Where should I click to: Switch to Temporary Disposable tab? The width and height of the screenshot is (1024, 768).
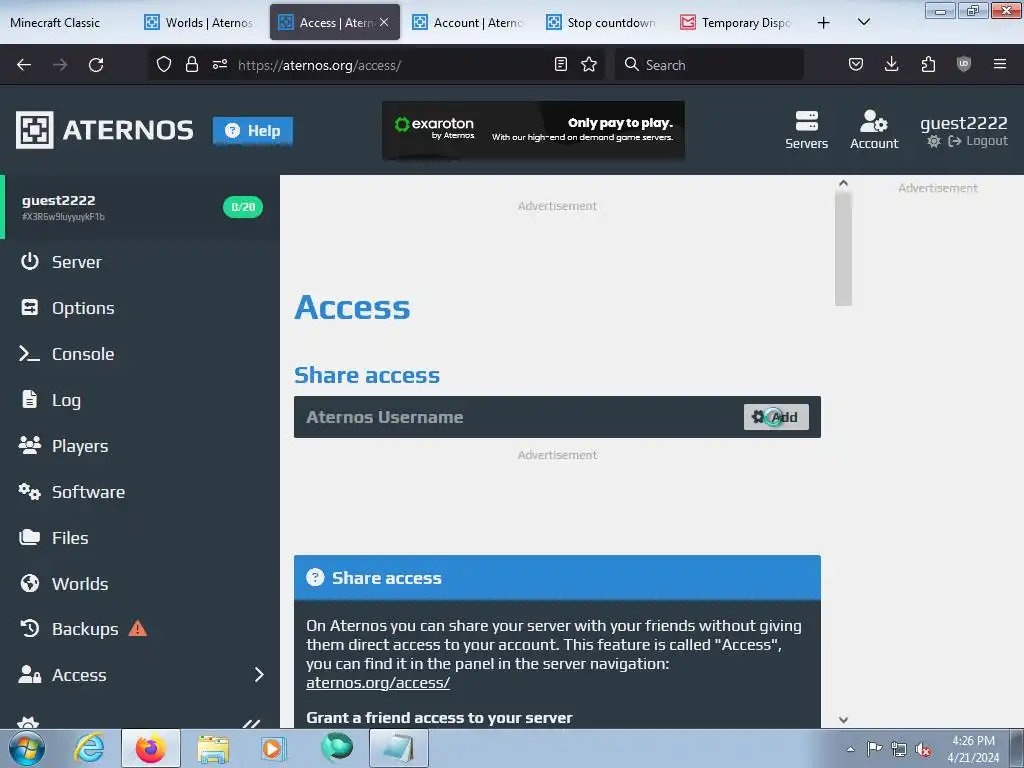(x=736, y=22)
